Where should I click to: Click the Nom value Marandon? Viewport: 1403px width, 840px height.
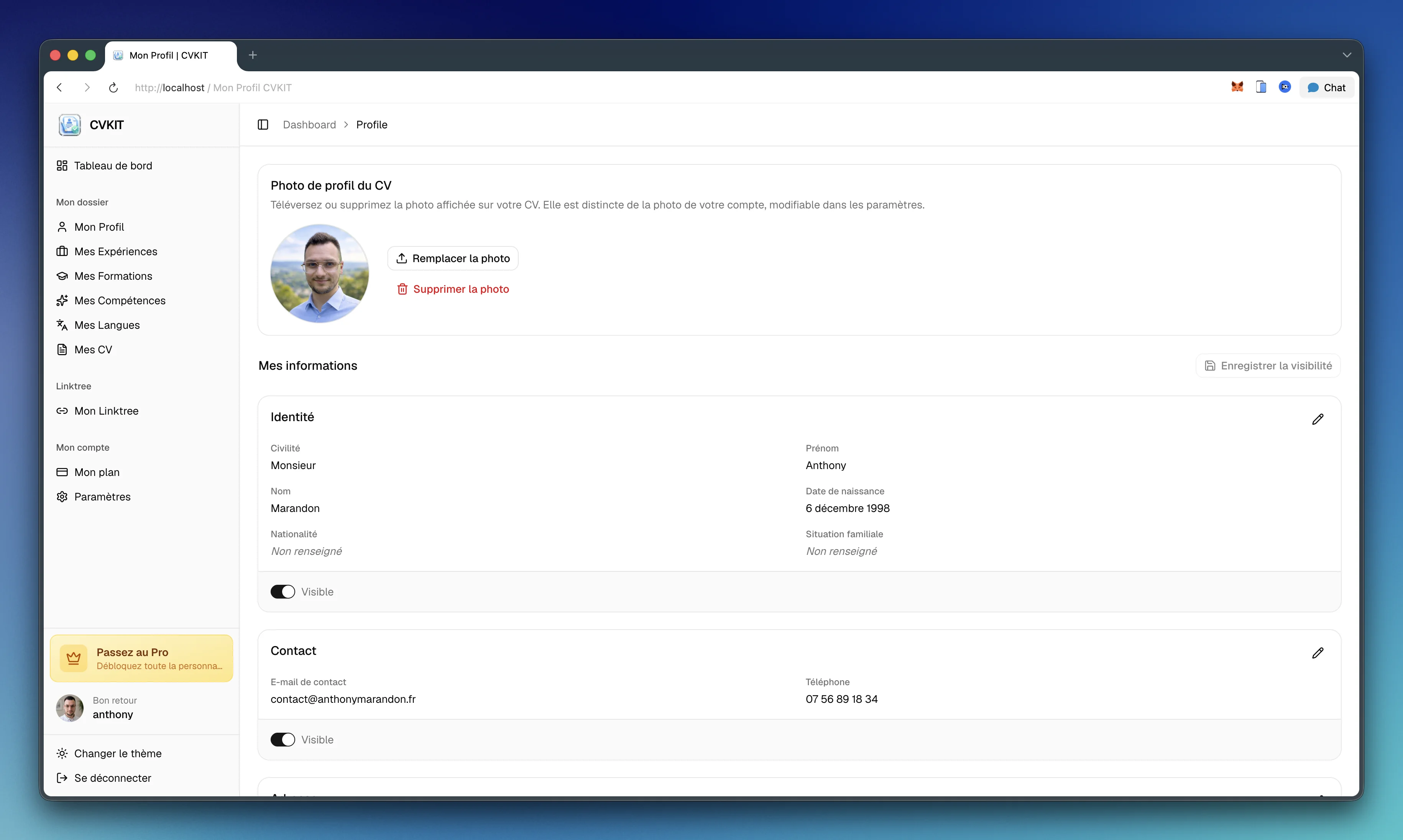(x=295, y=508)
